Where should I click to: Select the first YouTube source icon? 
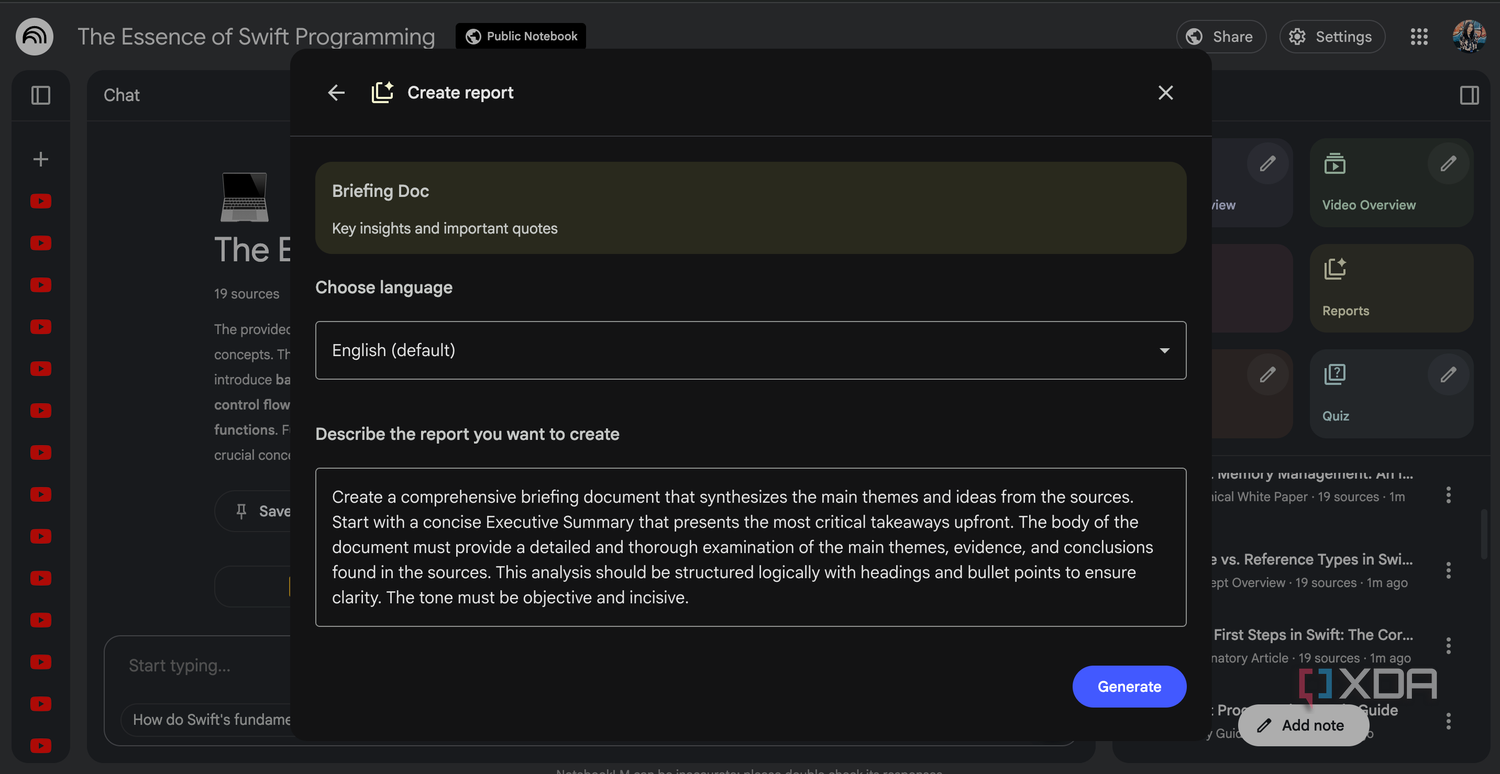41,201
